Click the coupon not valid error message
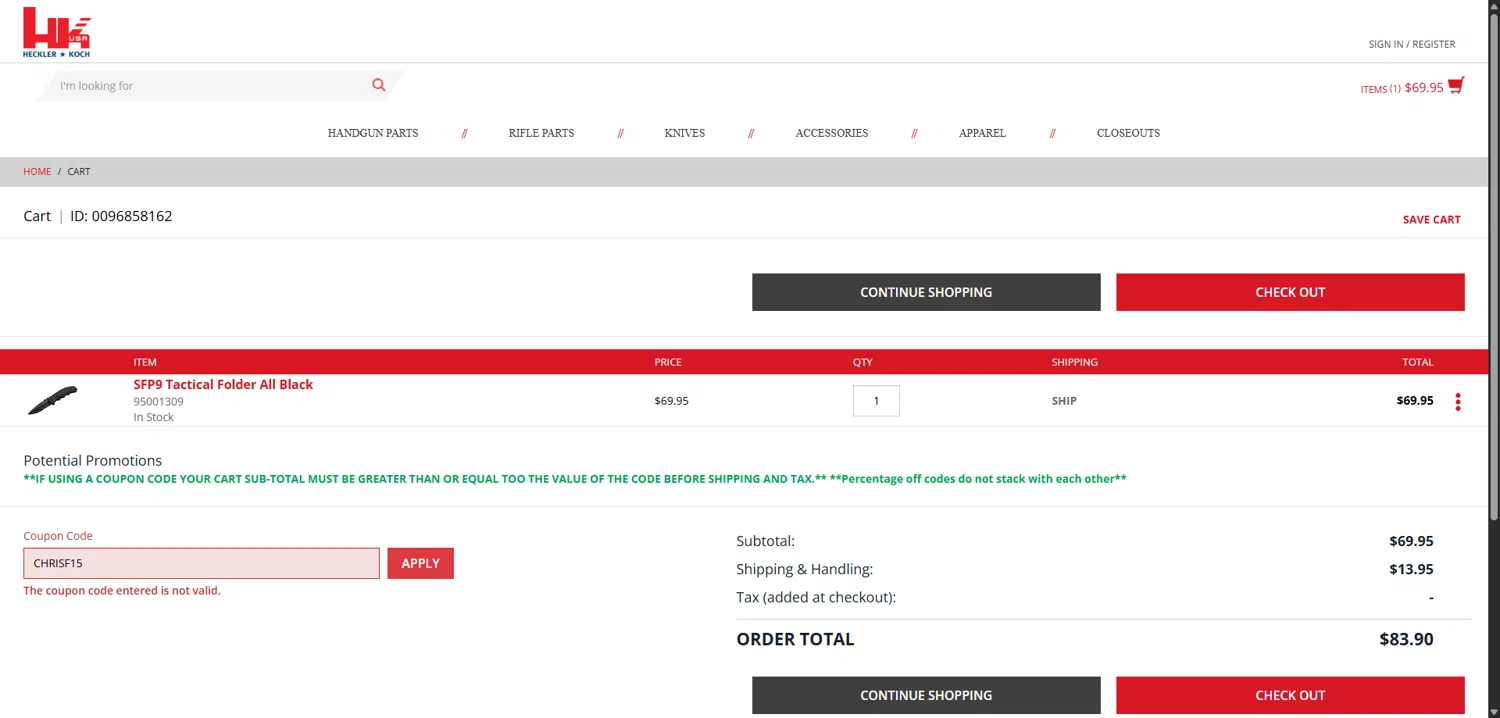Image resolution: width=1500 pixels, height=718 pixels. click(x=122, y=591)
